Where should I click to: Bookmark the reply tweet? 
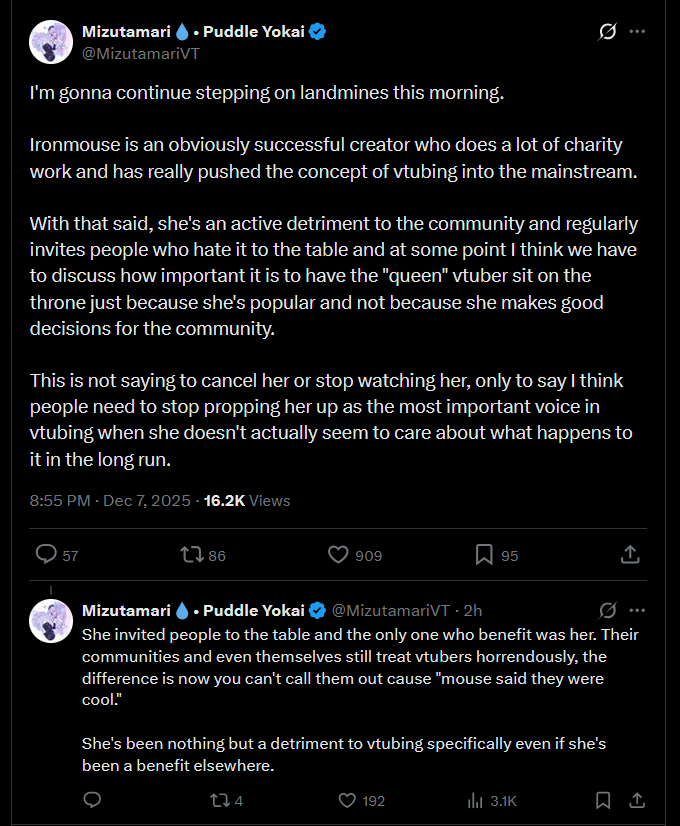pyautogui.click(x=603, y=800)
